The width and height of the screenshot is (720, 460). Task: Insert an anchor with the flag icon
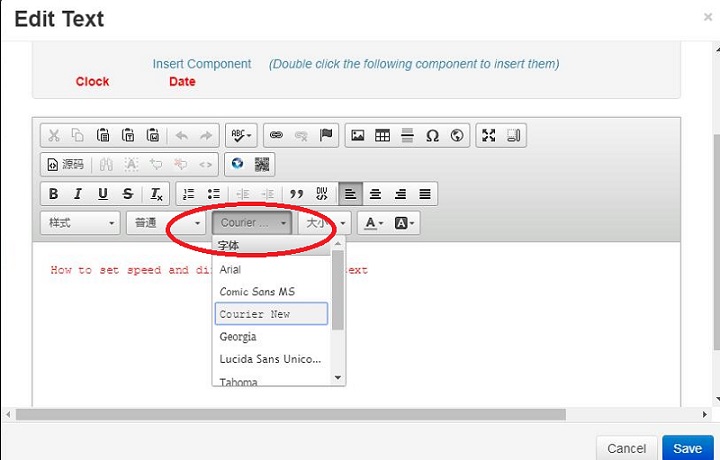point(326,136)
